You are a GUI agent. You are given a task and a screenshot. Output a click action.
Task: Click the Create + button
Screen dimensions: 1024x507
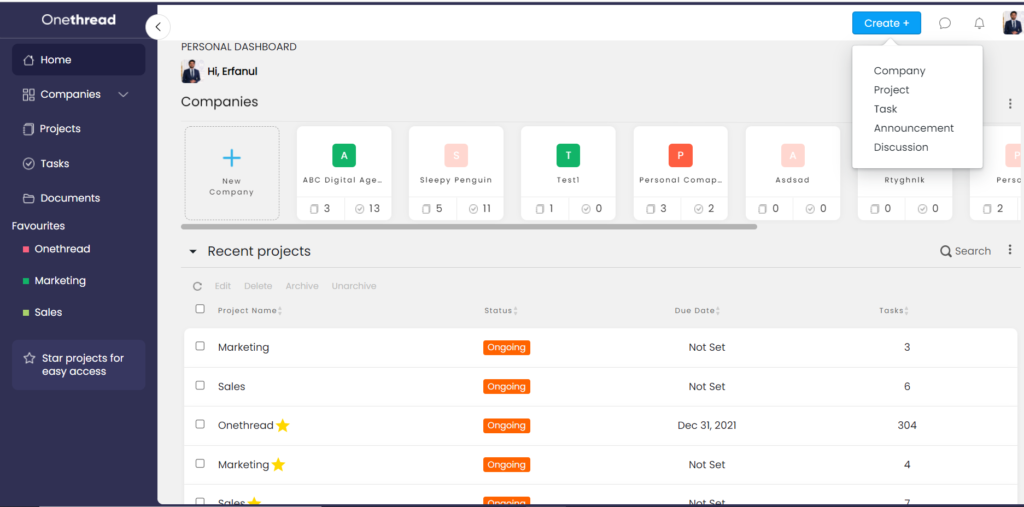(x=886, y=23)
